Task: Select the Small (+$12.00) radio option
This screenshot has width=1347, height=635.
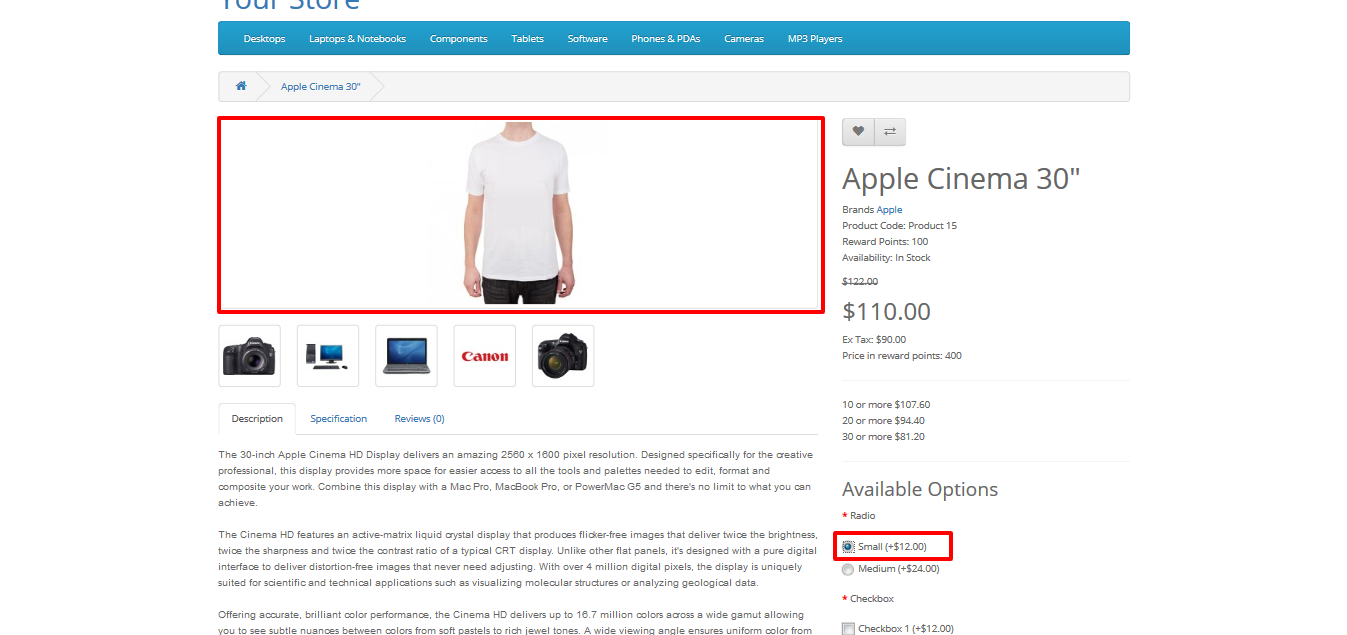Action: point(848,547)
